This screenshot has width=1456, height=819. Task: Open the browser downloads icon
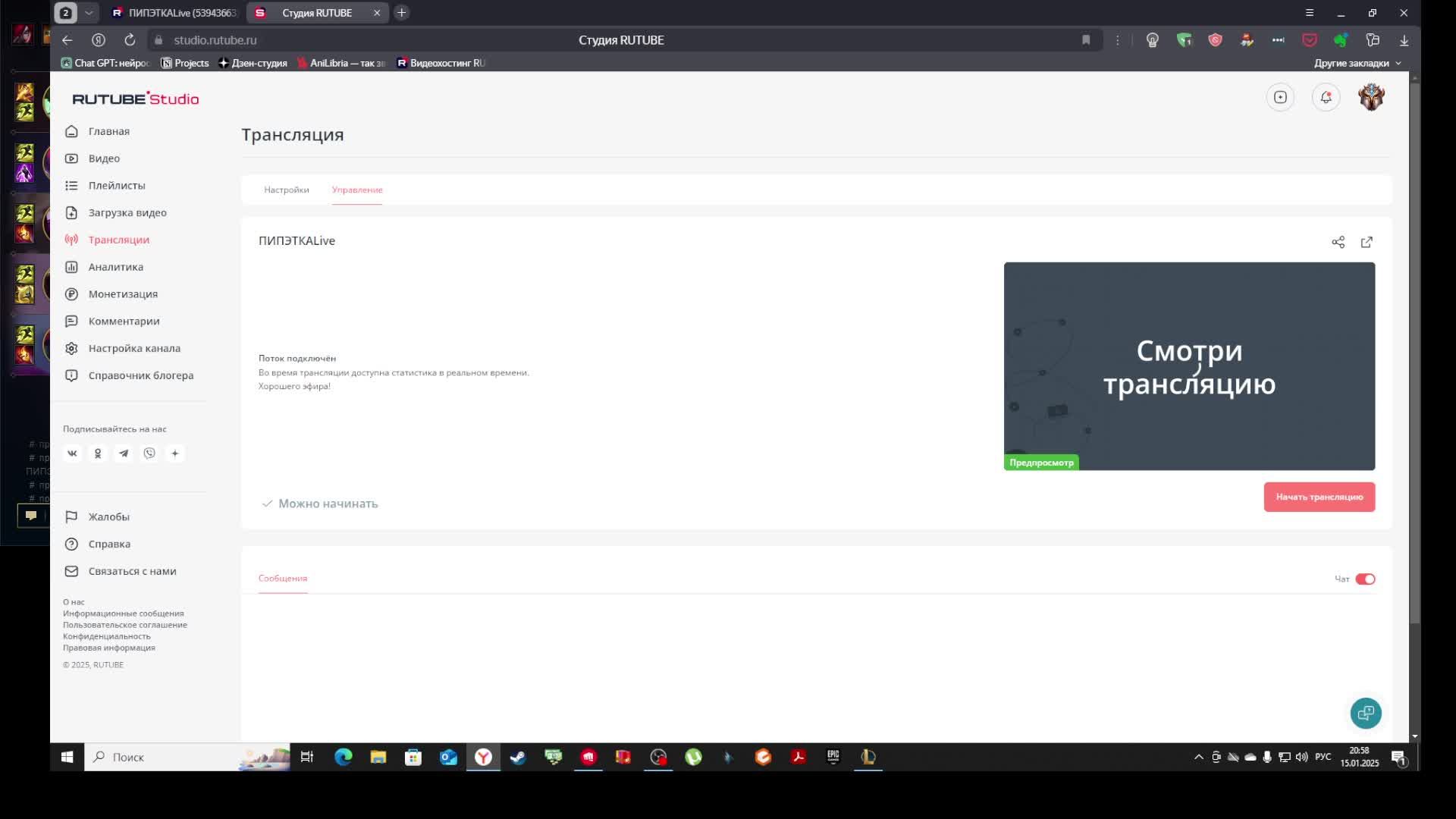coord(1404,40)
